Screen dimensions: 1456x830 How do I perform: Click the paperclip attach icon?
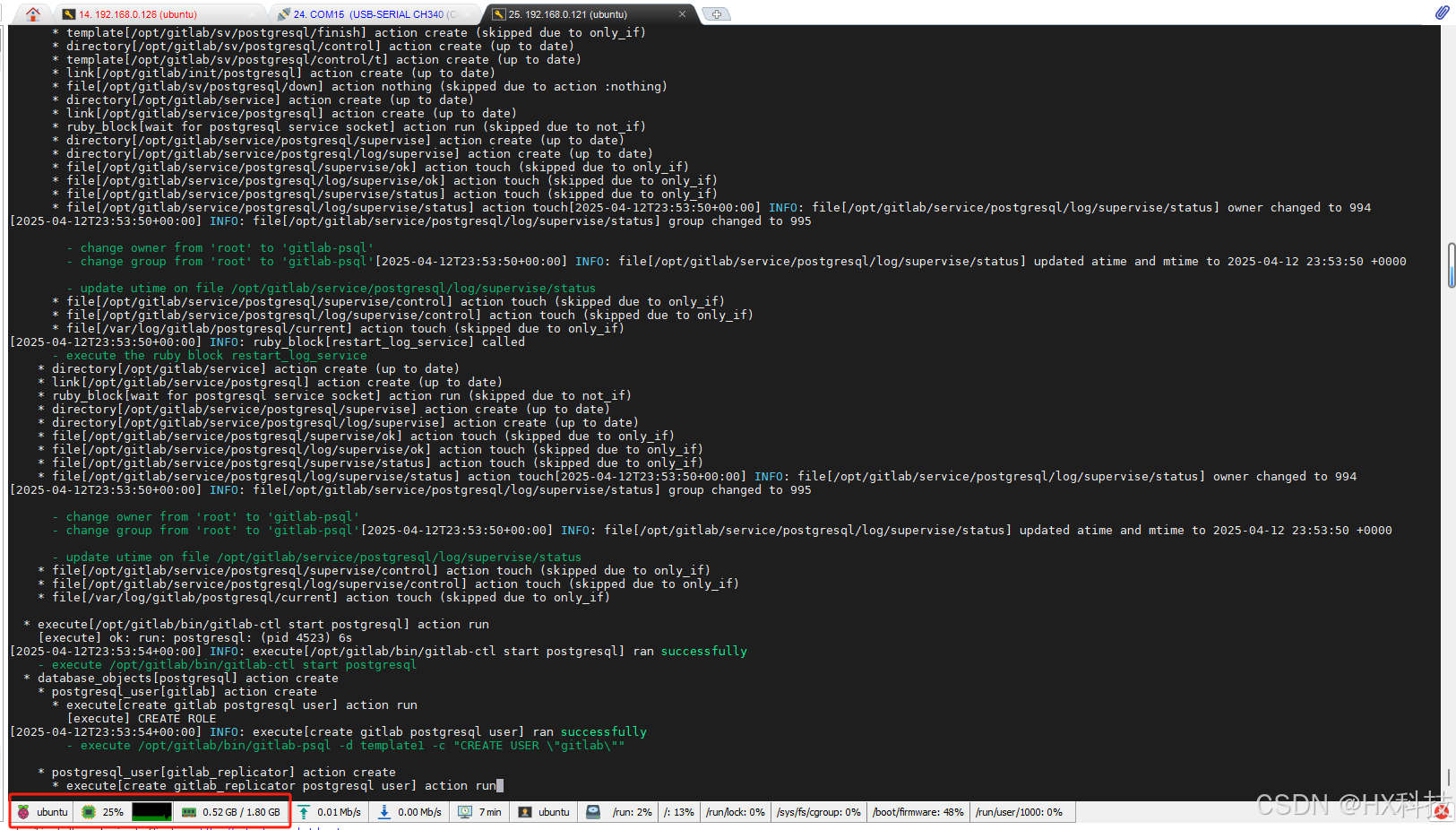tap(1442, 13)
